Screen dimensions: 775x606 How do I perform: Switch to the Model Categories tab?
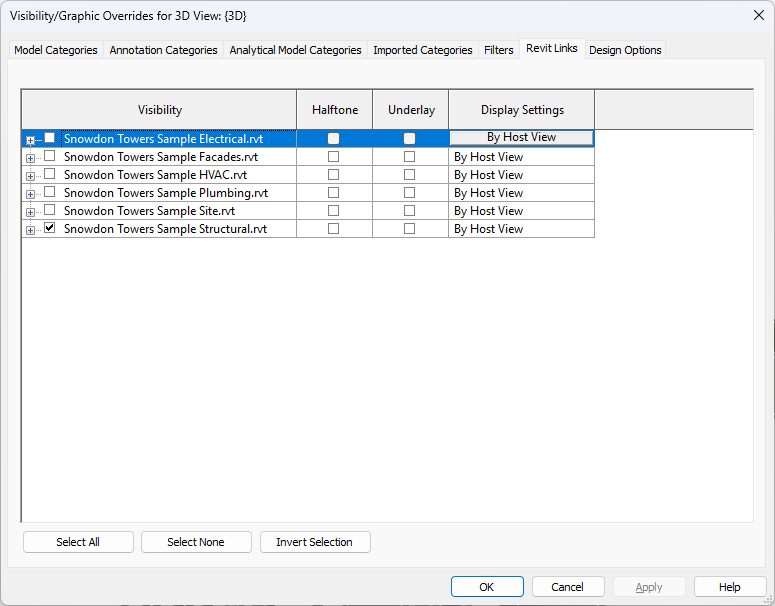click(56, 50)
